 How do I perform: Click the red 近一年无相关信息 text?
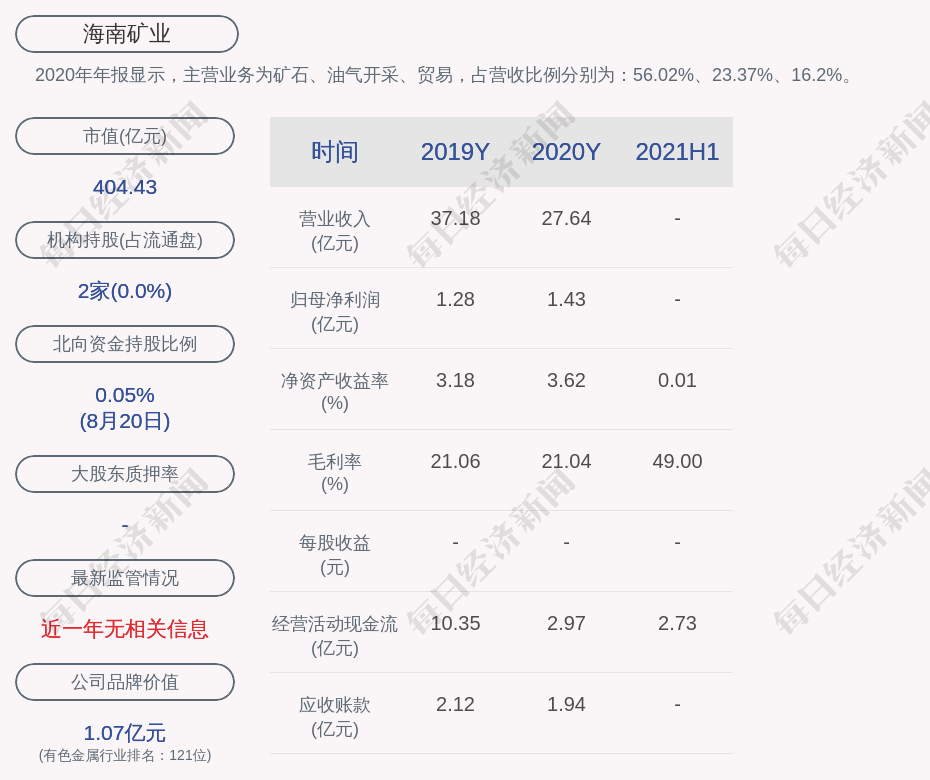(125, 629)
